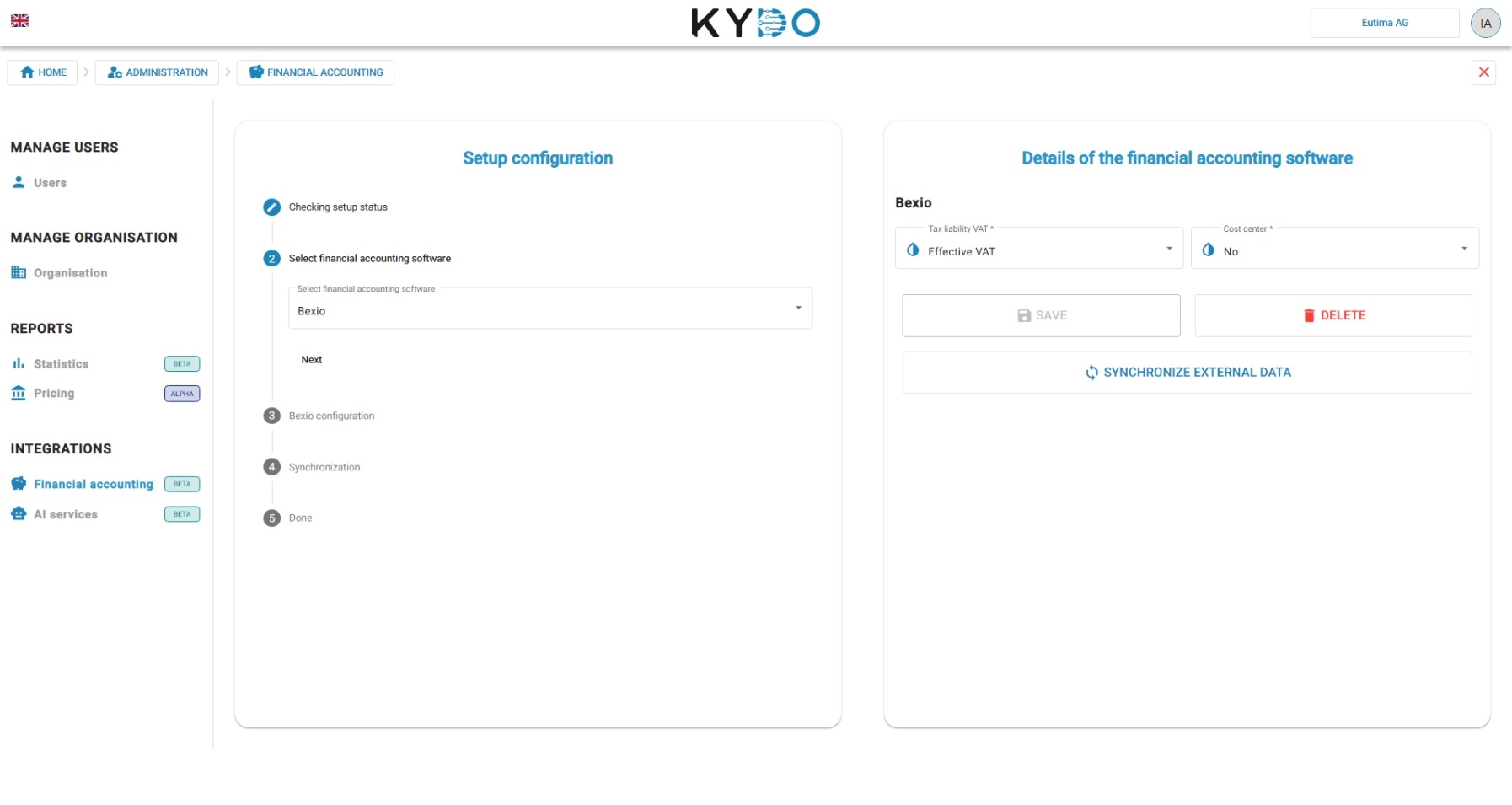1512x805 pixels.
Task: Click the Statistics bar chart icon
Action: tap(19, 363)
